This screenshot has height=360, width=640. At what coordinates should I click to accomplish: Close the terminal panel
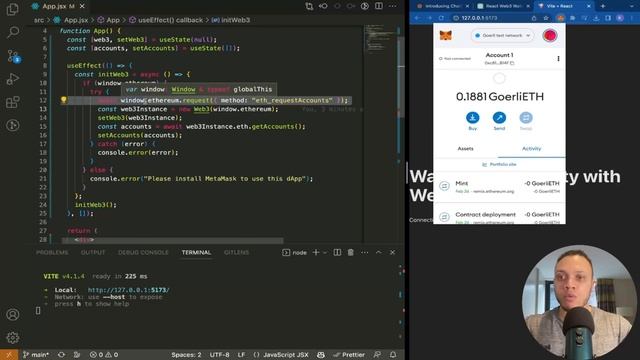pyautogui.click(x=392, y=253)
